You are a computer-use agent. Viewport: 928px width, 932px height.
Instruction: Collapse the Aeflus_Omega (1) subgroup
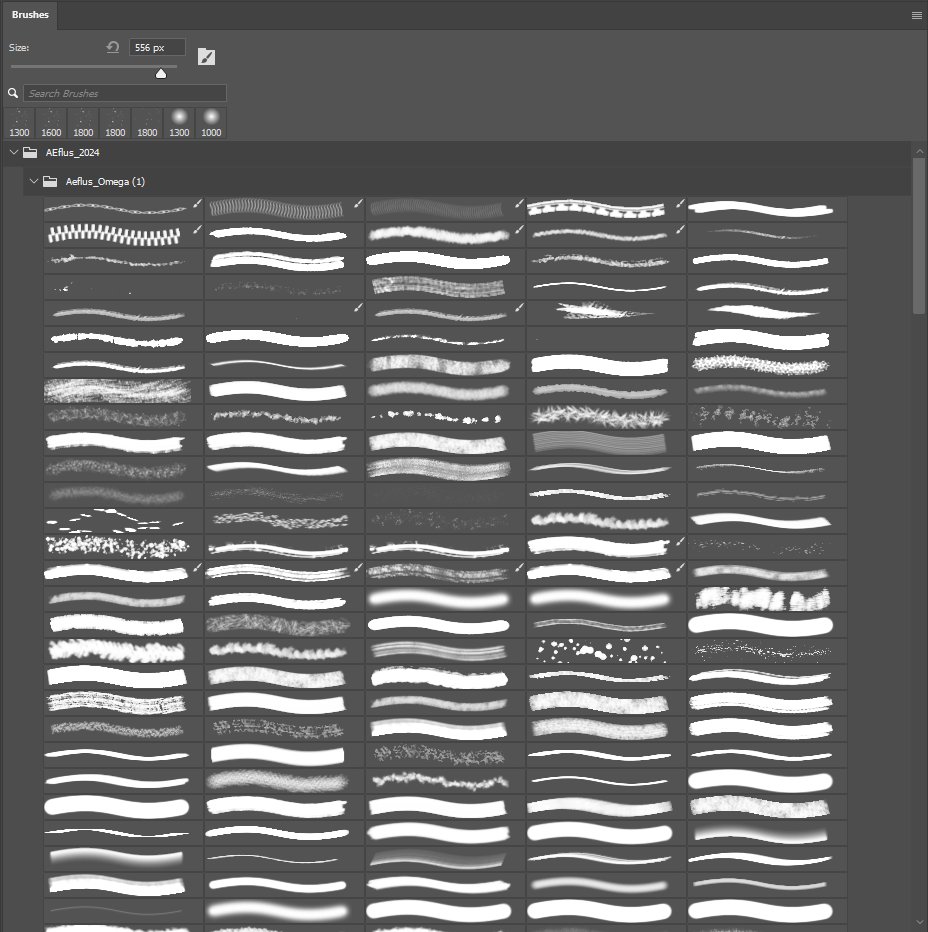(33, 181)
